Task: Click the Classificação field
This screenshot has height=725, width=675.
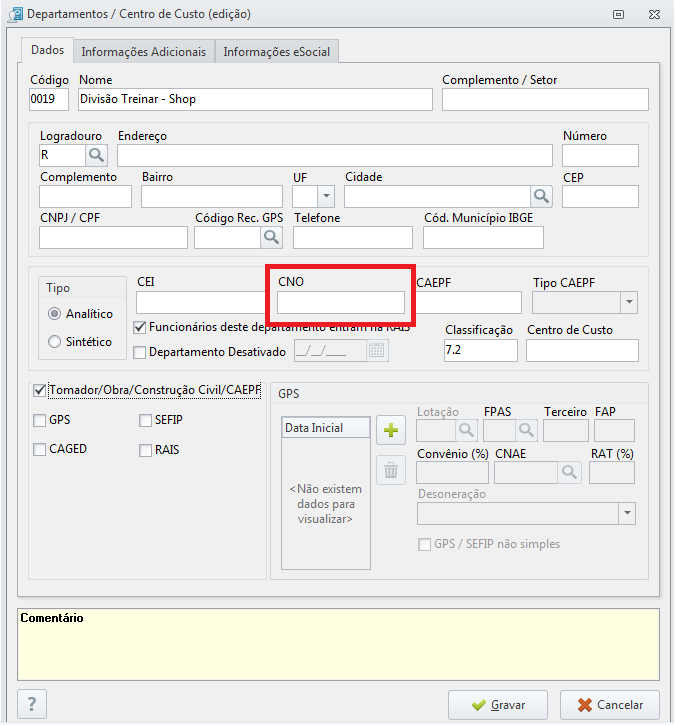Action: pyautogui.click(x=481, y=350)
